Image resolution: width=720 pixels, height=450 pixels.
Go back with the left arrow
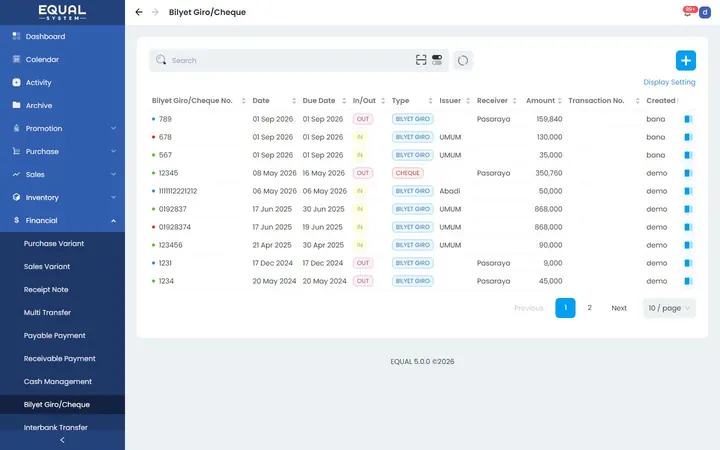coord(139,12)
